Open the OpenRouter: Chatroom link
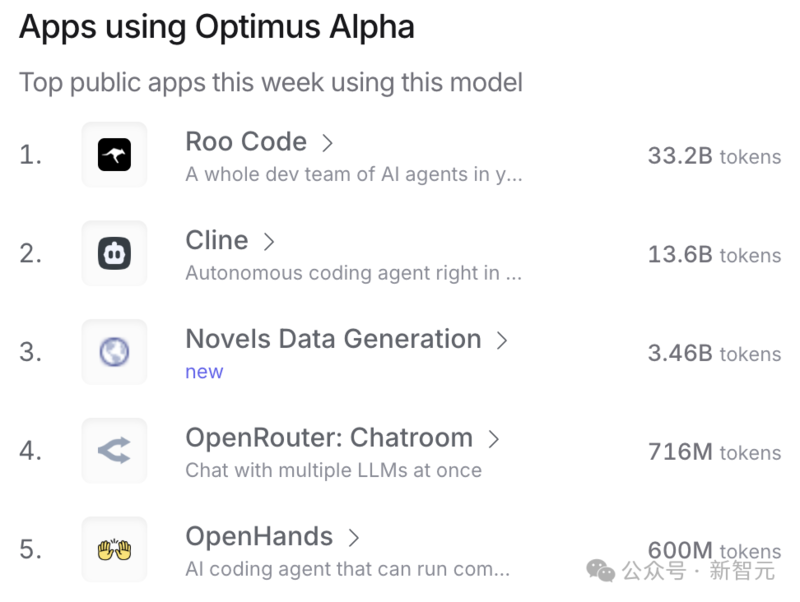 [328, 438]
